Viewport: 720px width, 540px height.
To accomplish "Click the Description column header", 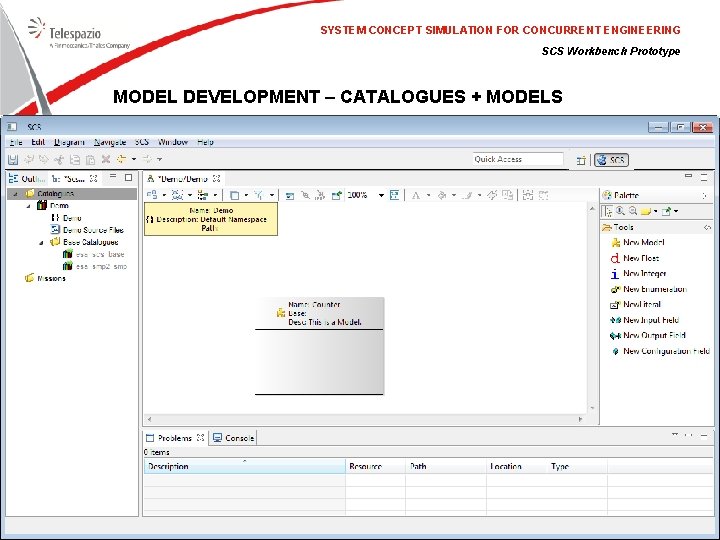I will coord(168,466).
